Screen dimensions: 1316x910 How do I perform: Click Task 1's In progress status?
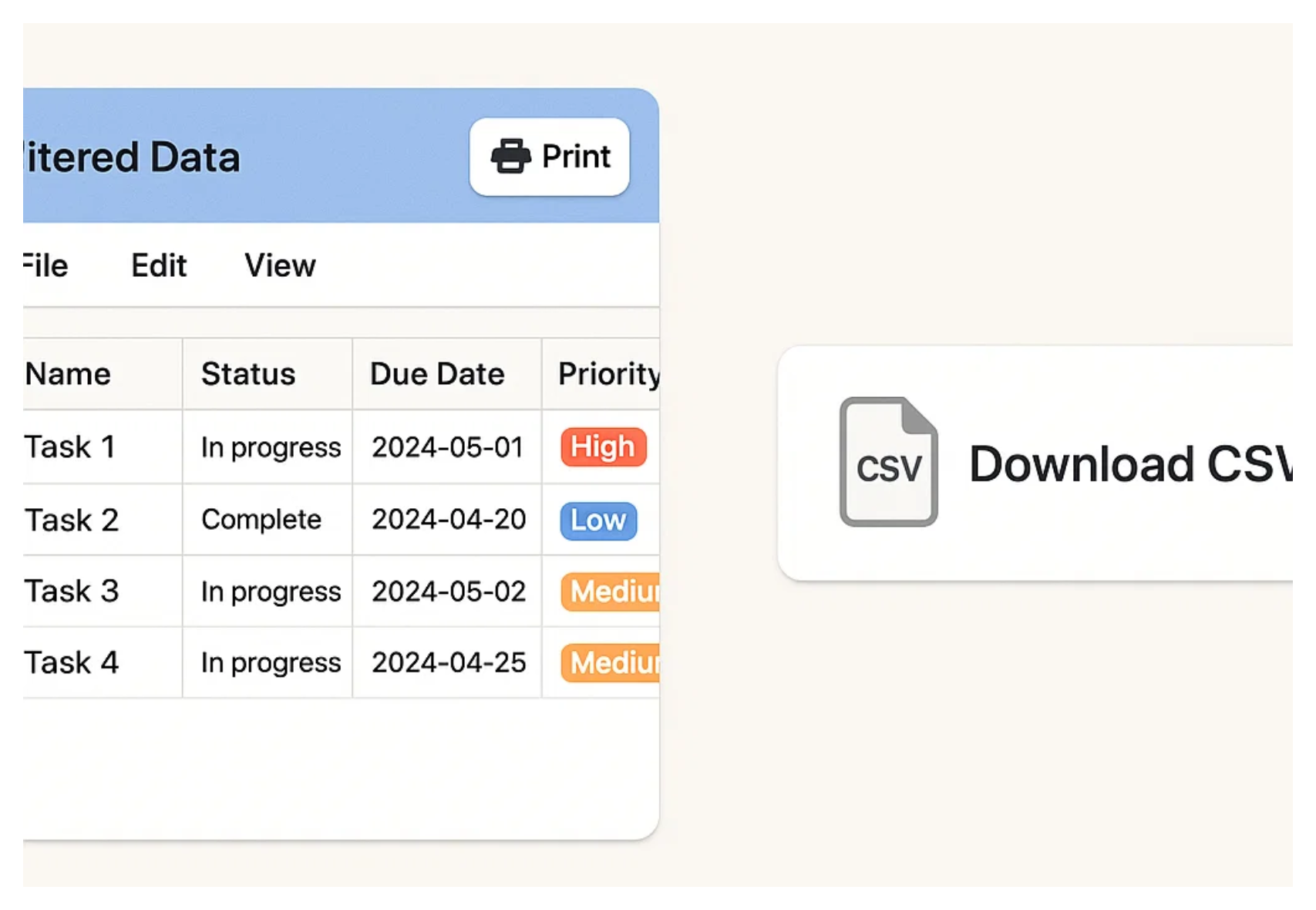[x=271, y=447]
